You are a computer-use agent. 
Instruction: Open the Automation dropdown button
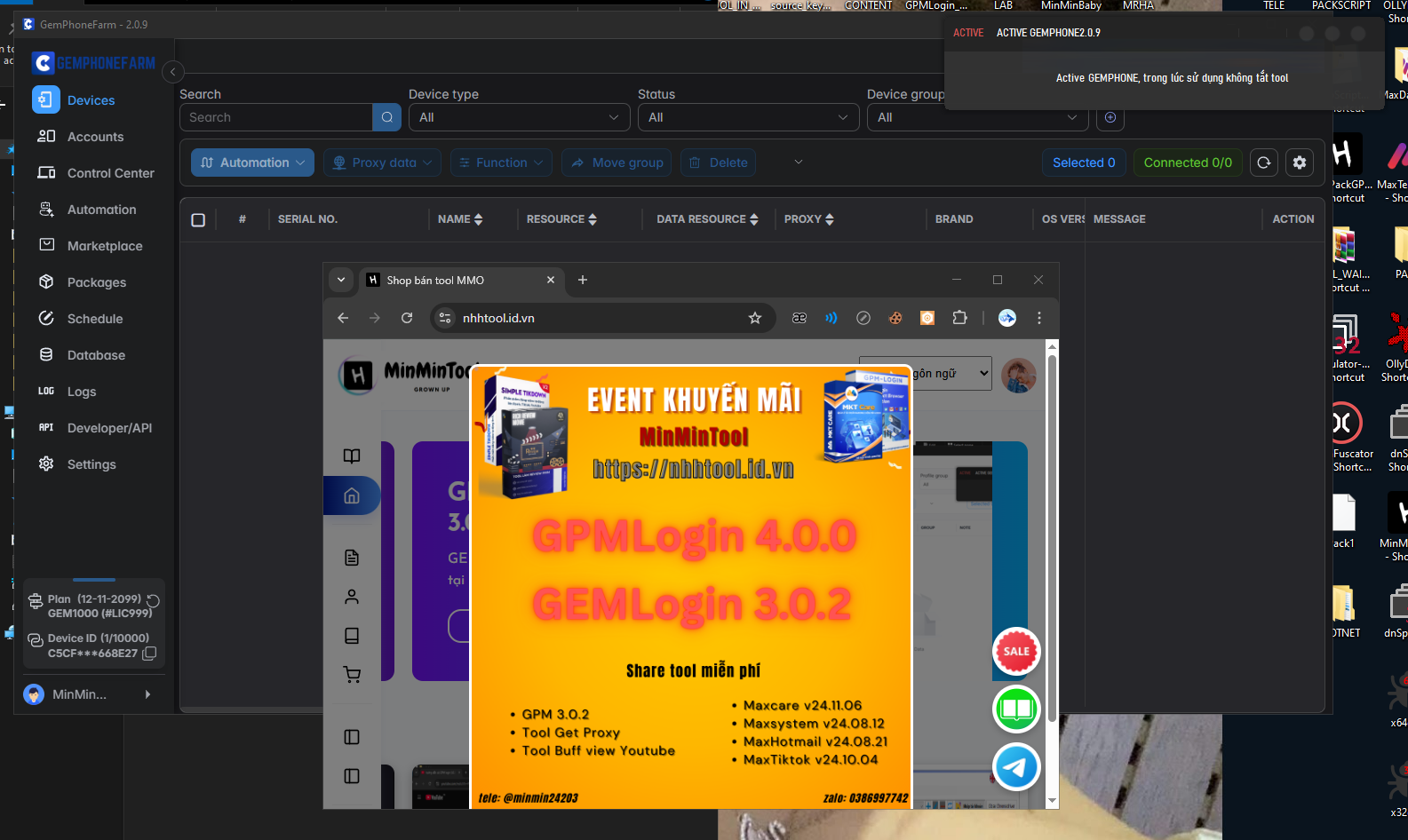[252, 162]
